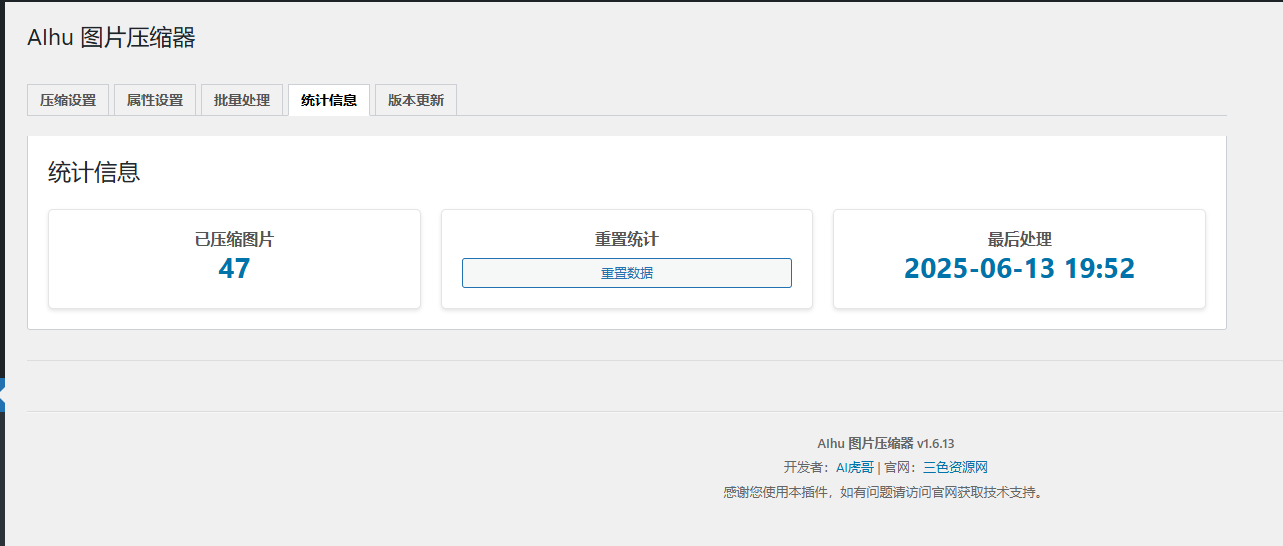Click the compressed image count 47
This screenshot has height=546, width=1283.
pyautogui.click(x=234, y=269)
